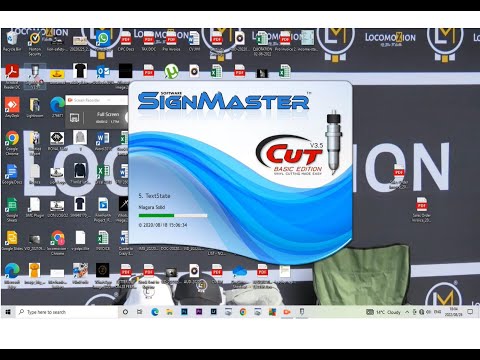Select the SignMaster cutter desktop shortcut
480x360 pixels.
point(35,77)
